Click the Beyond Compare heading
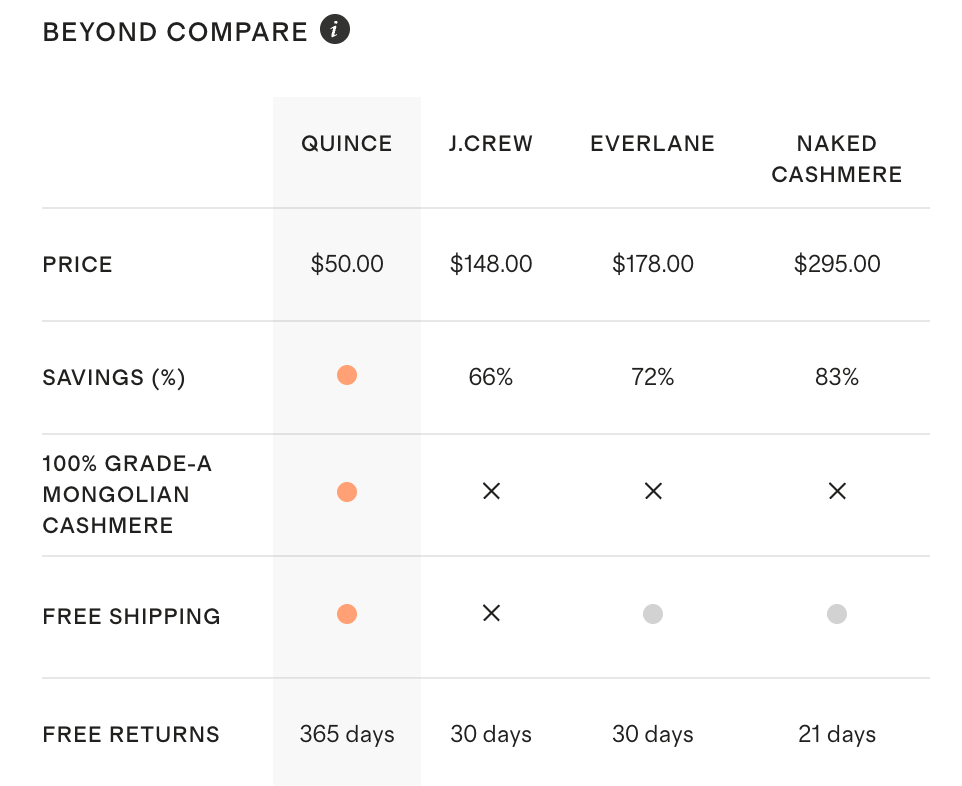This screenshot has width=962, height=786. (175, 32)
